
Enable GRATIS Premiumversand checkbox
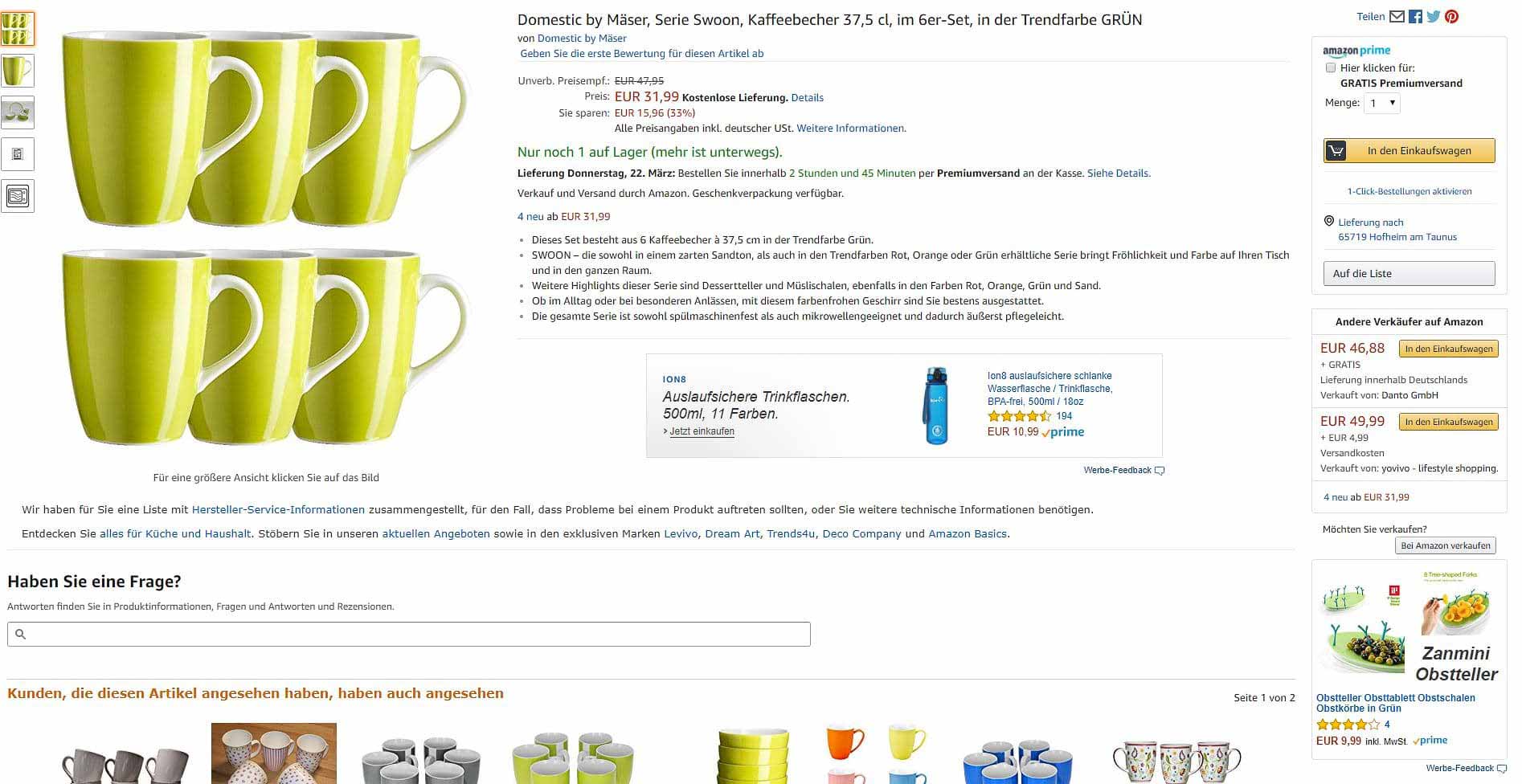1330,68
